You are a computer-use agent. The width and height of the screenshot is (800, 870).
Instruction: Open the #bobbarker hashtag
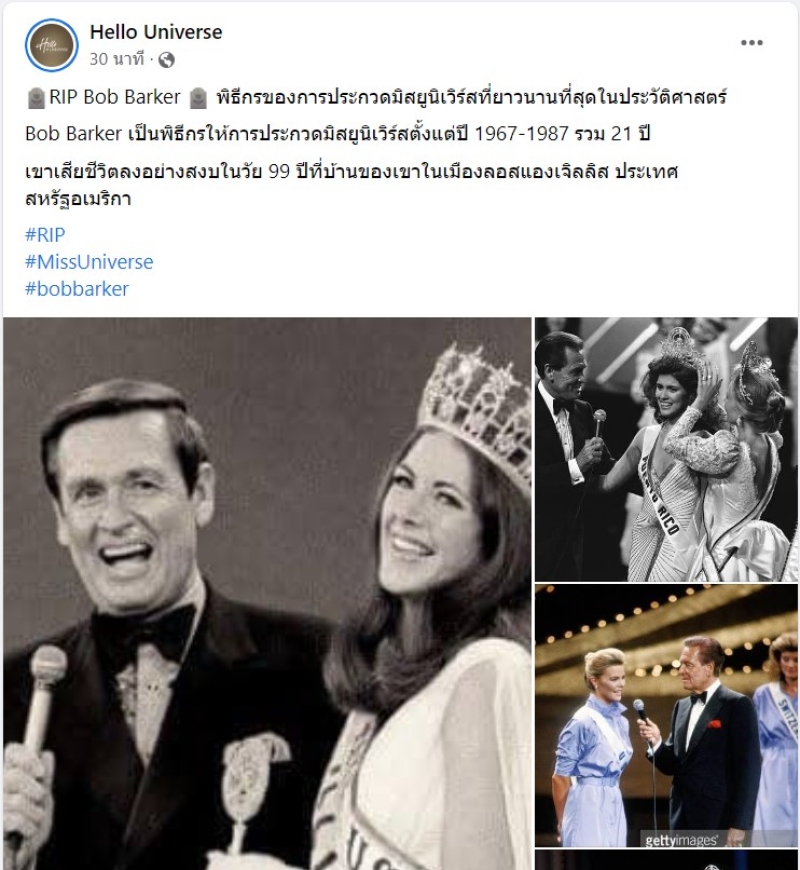[77, 289]
